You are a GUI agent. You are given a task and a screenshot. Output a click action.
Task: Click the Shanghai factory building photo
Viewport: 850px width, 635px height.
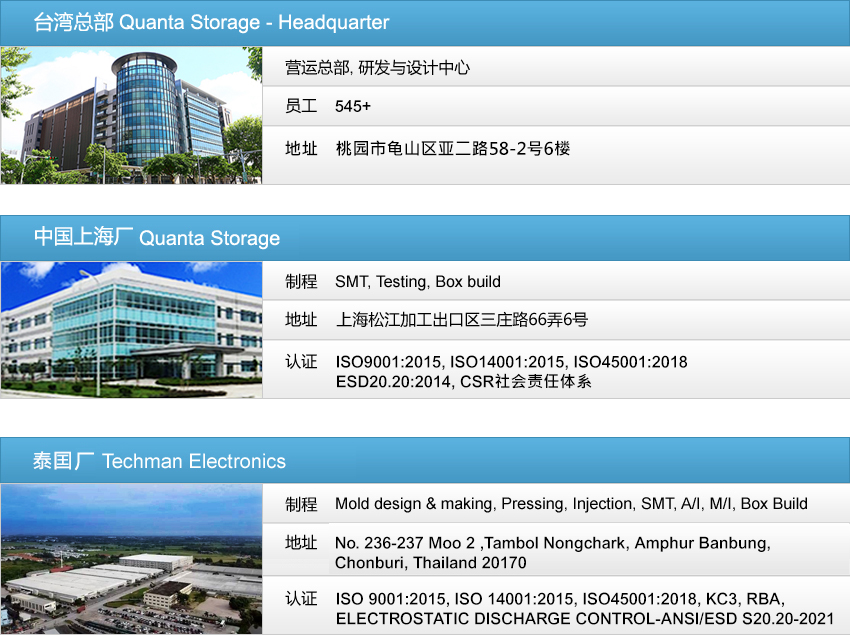tap(131, 330)
